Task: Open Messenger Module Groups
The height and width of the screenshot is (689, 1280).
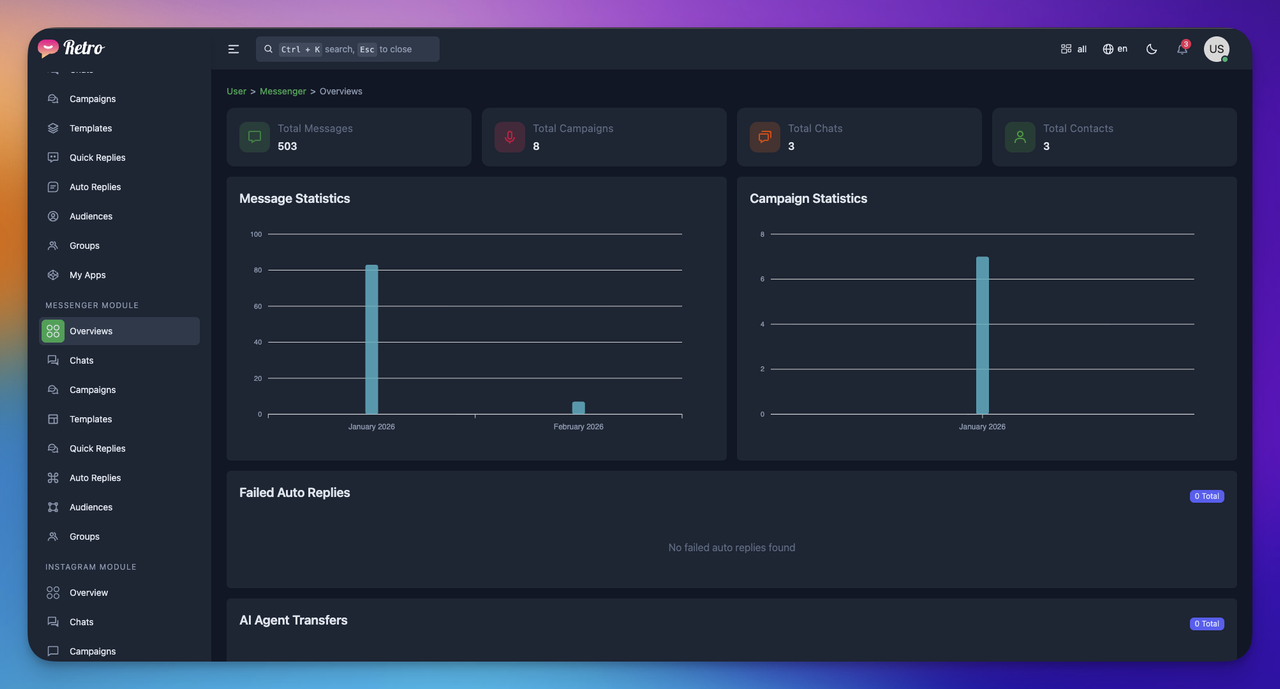Action: pos(120,537)
